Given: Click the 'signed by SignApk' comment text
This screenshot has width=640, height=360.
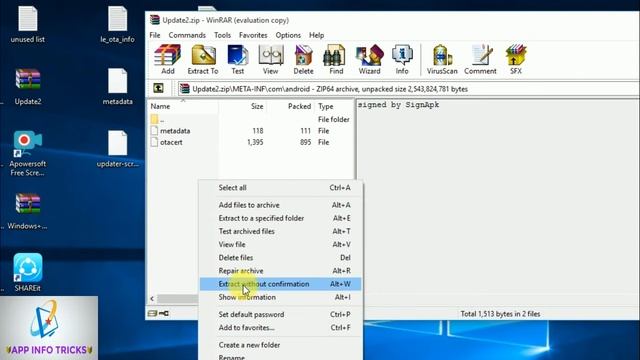Looking at the screenshot, I should (398, 105).
